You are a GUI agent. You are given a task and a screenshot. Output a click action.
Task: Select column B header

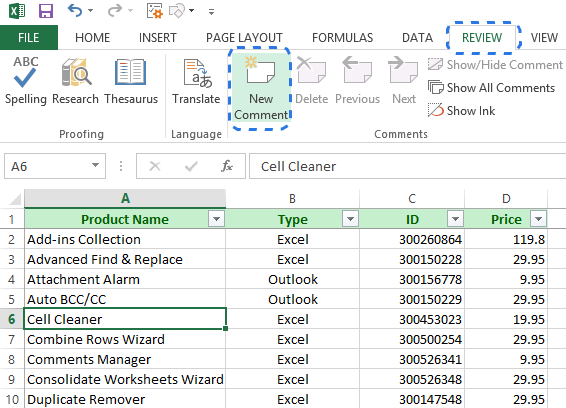[x=292, y=199]
